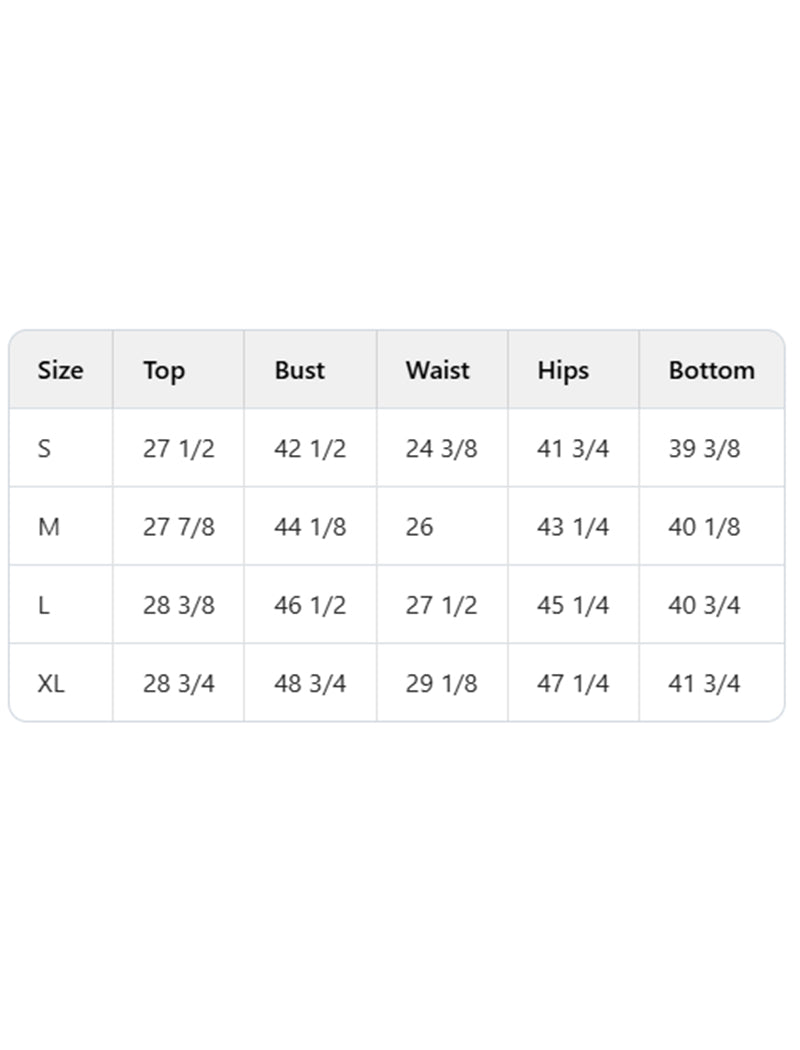Screen dimensions: 800x1050
Task: Select the Hips column header
Action: pos(563,370)
